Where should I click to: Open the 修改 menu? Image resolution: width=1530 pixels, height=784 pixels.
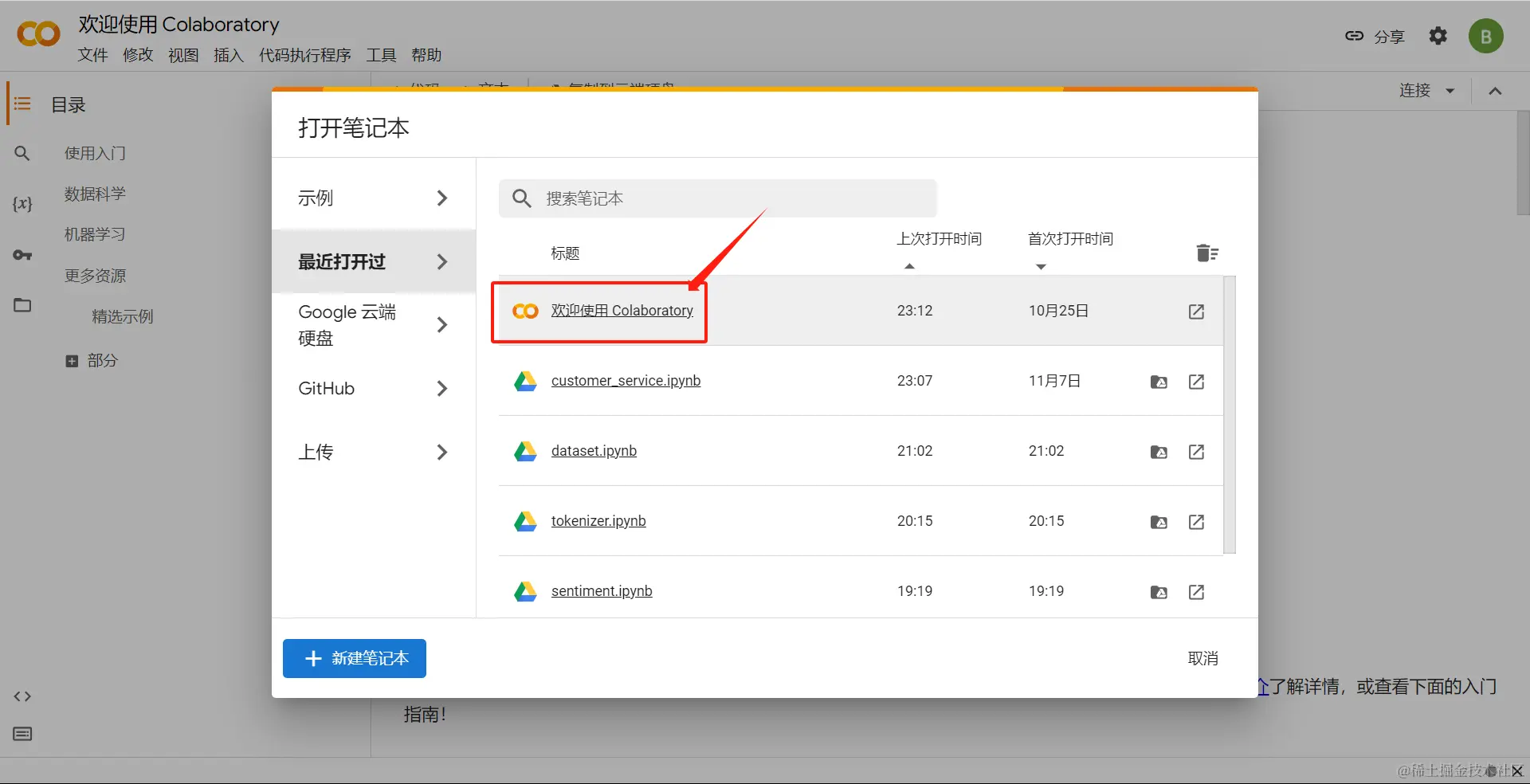138,55
